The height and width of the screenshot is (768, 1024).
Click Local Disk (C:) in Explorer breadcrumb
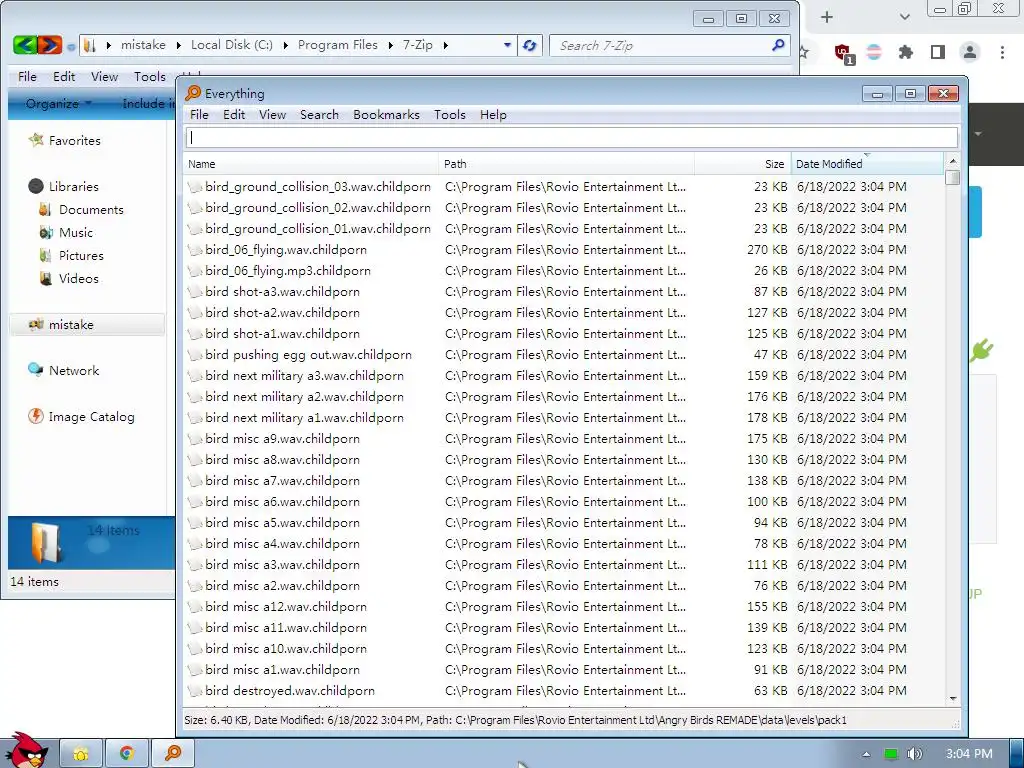click(232, 45)
